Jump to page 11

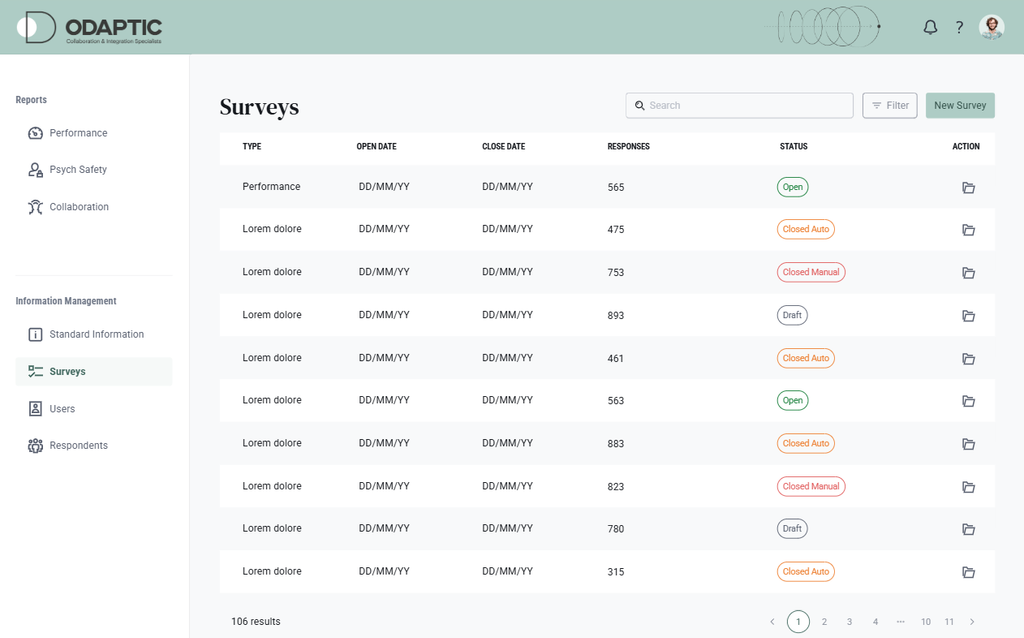click(949, 622)
